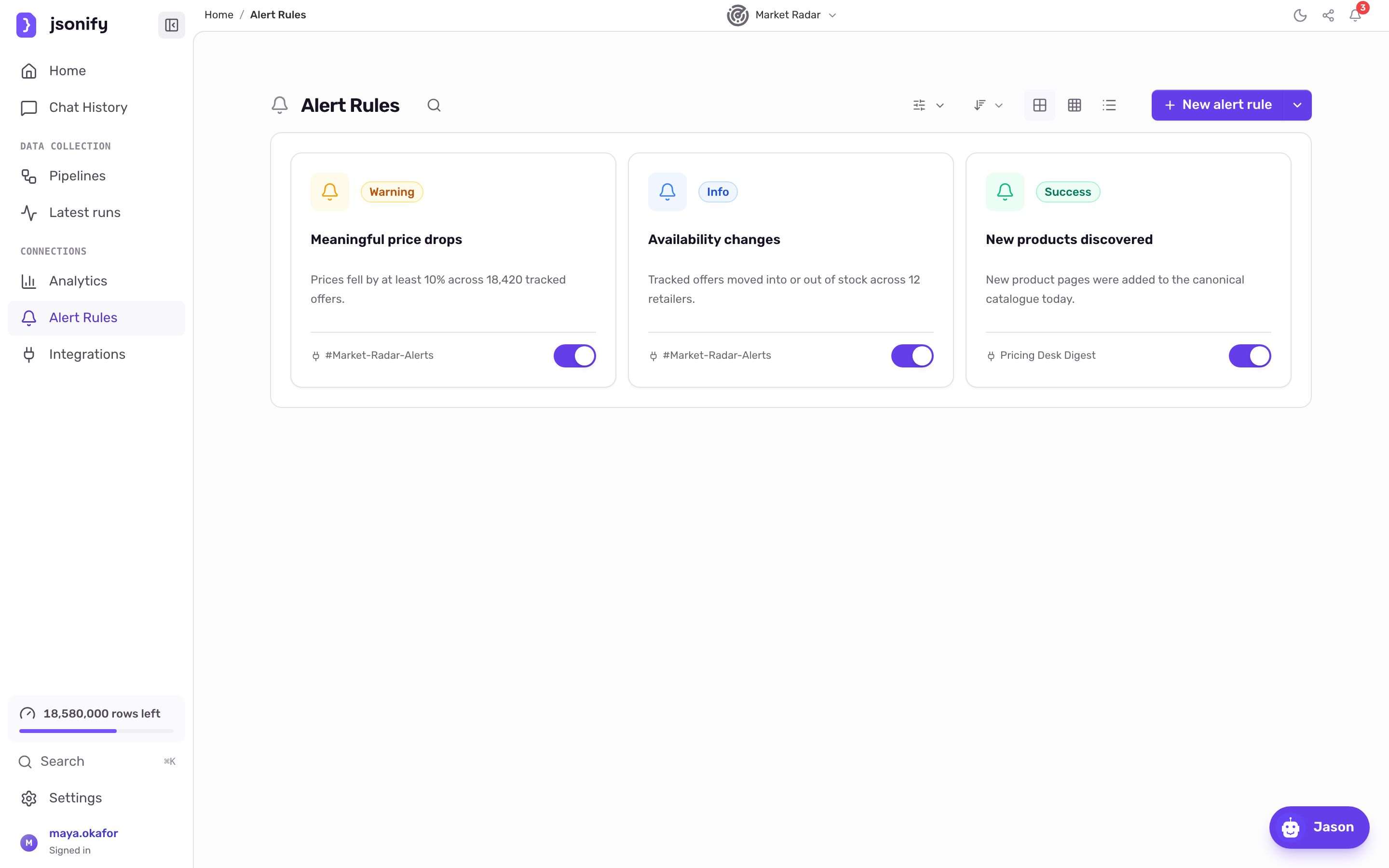This screenshot has width=1389, height=868.
Task: Open the Pricing Desk Digest destination
Action: tap(1048, 355)
